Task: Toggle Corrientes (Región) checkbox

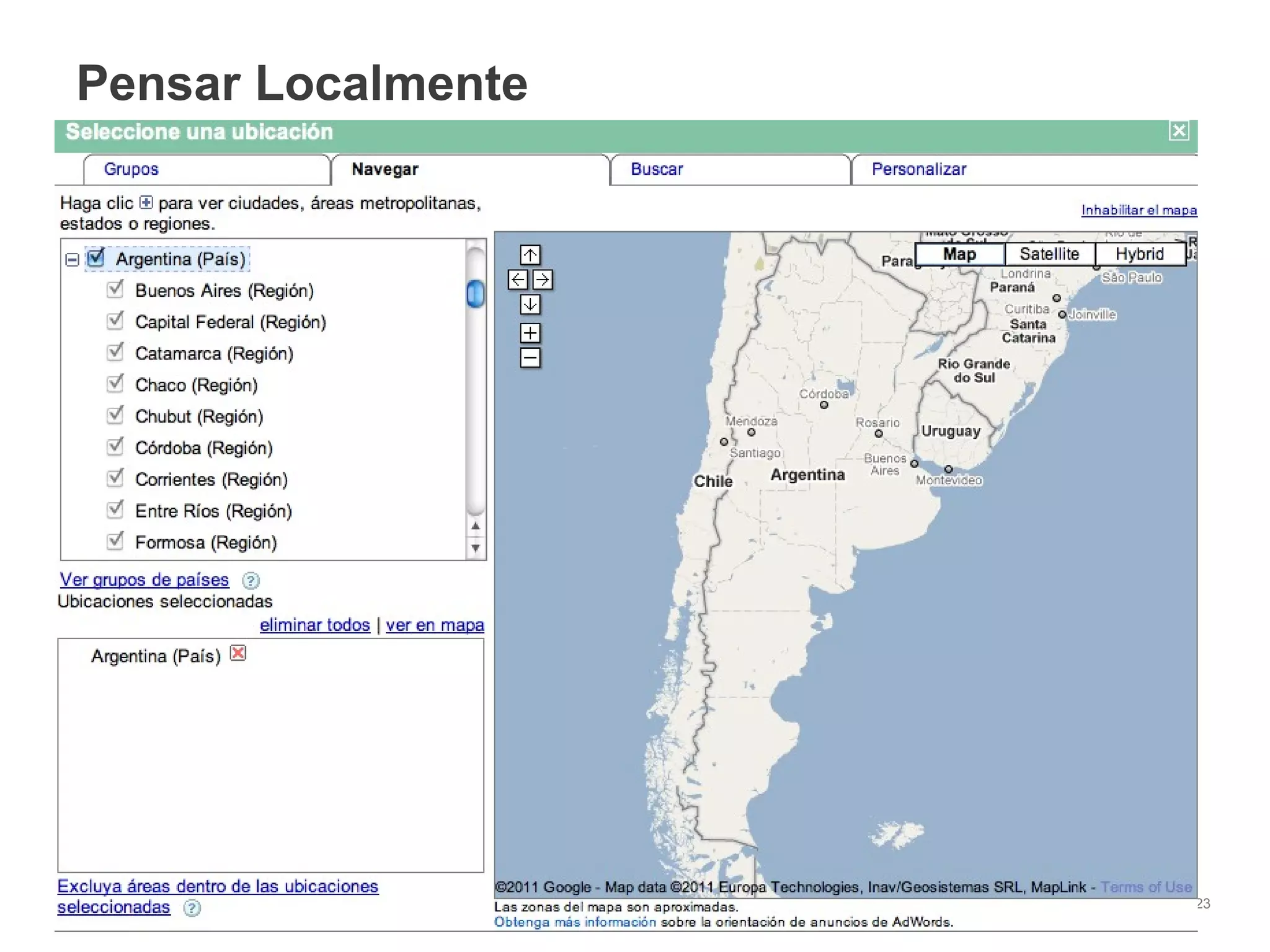Action: [x=115, y=478]
